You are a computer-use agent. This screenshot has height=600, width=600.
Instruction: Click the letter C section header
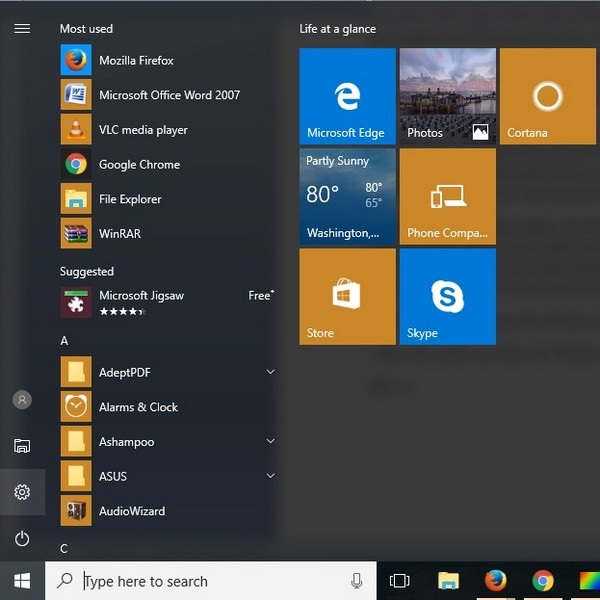tap(64, 548)
